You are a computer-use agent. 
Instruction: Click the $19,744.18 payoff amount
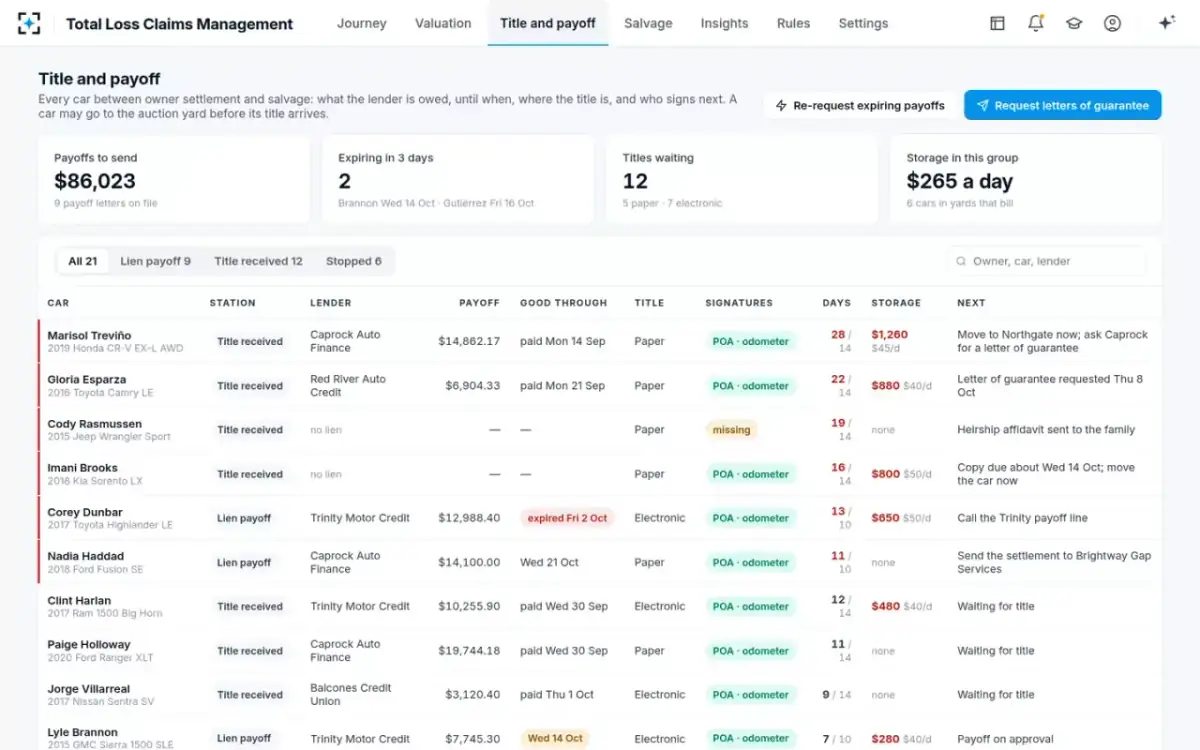[x=469, y=650]
